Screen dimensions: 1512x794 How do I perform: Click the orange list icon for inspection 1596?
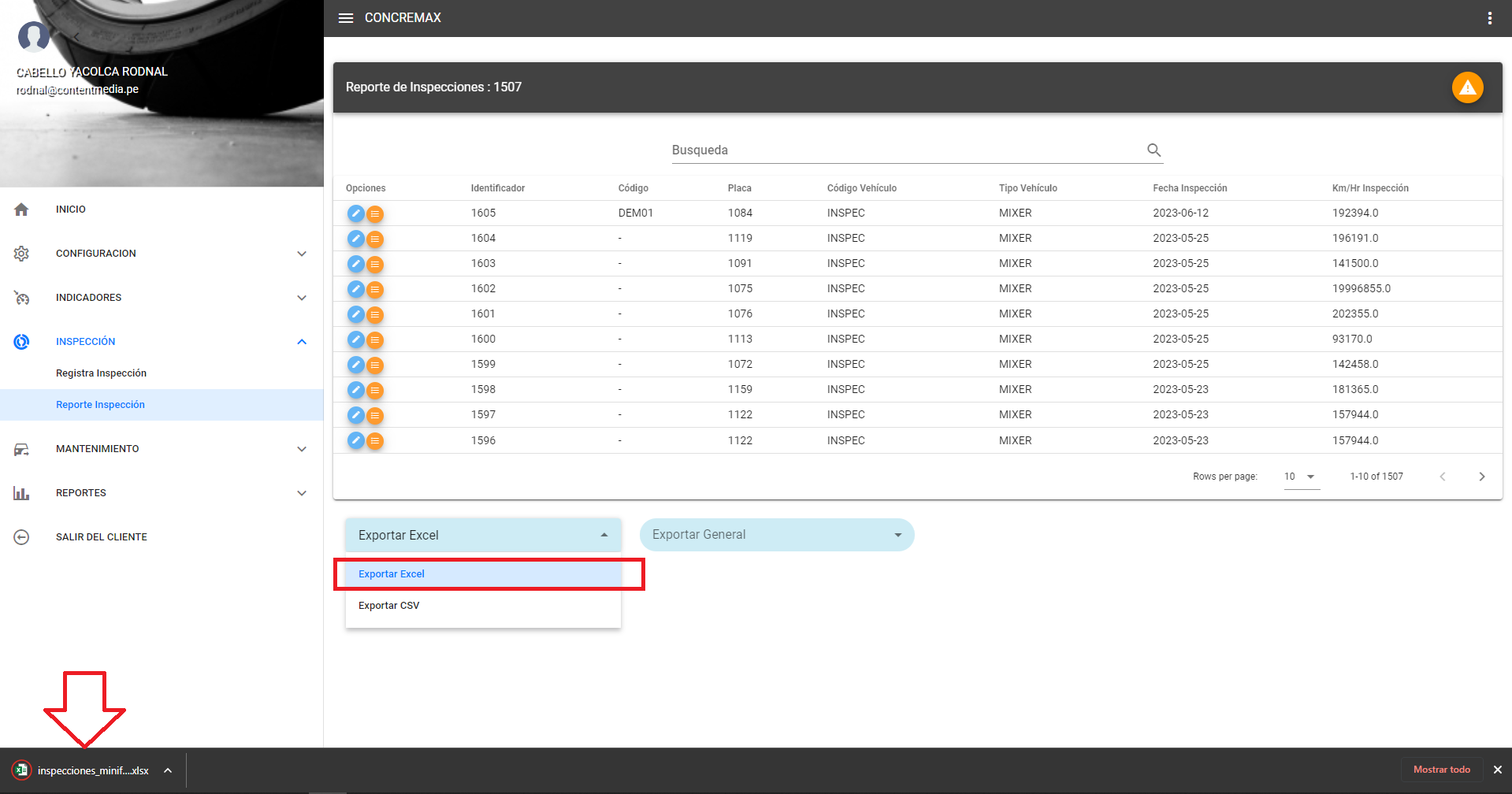[x=375, y=441]
